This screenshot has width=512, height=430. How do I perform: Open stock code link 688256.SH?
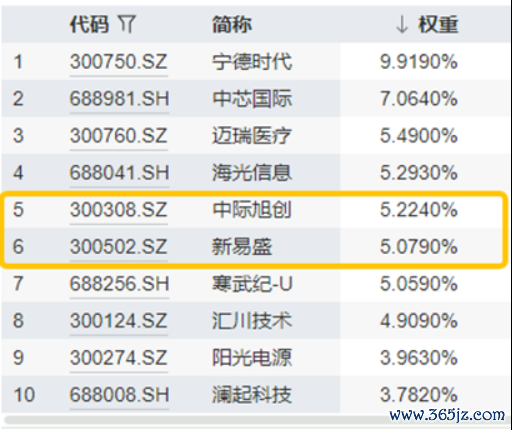(119, 284)
